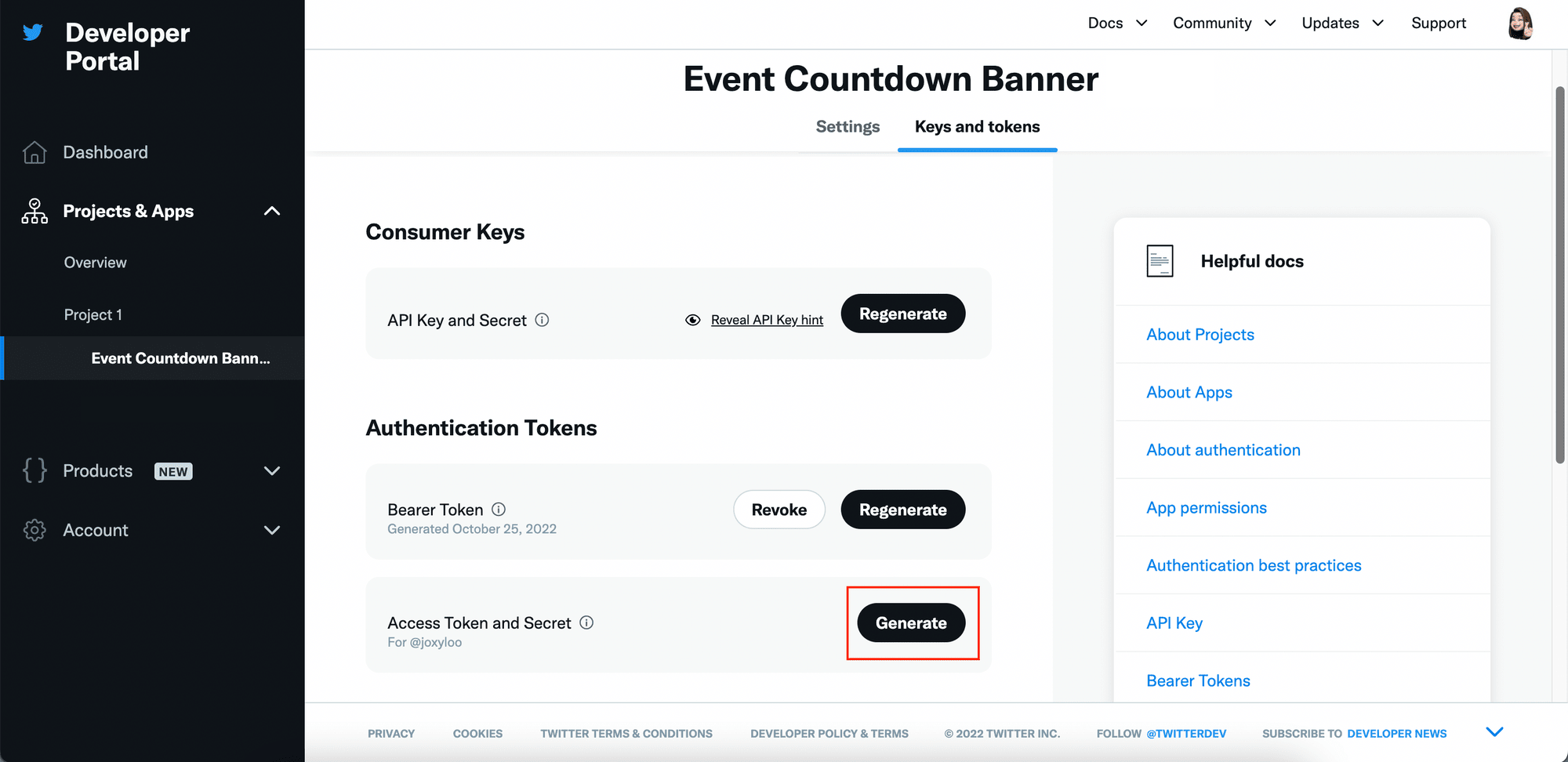Expand the Products section
Screen dimensions: 1568x762
click(x=272, y=470)
